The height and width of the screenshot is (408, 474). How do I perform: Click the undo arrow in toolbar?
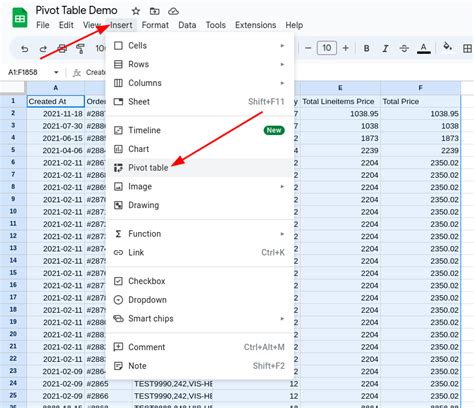pyautogui.click(x=24, y=49)
